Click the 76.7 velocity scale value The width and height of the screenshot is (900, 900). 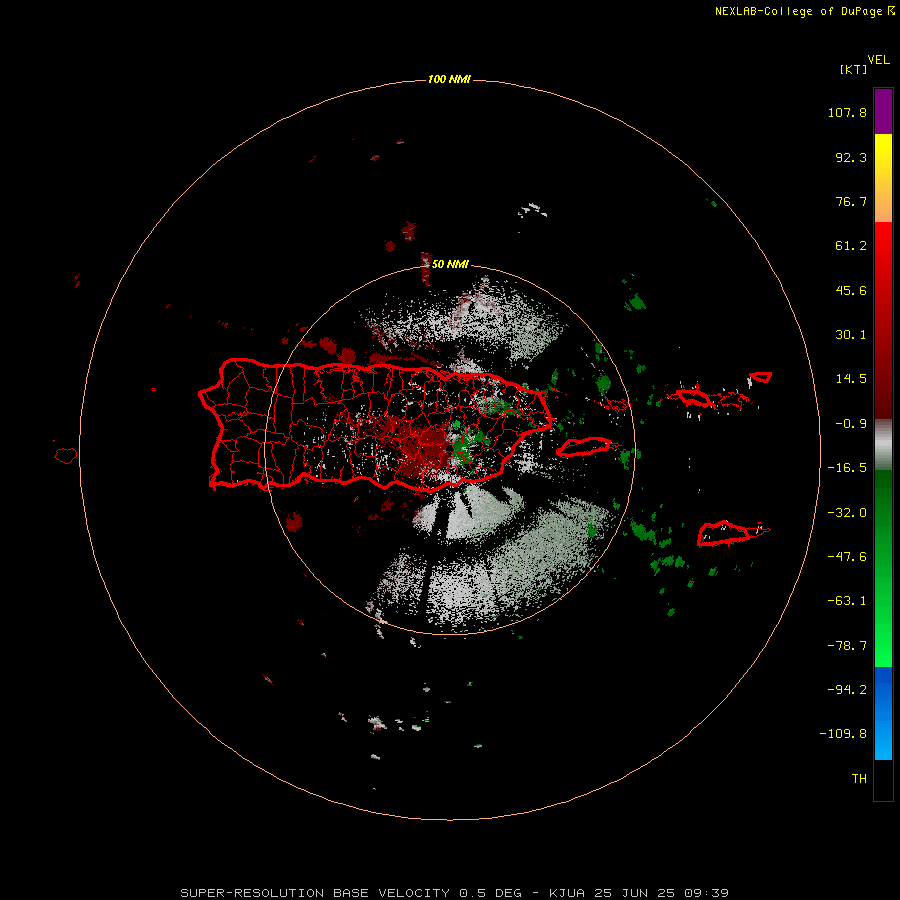pyautogui.click(x=851, y=201)
